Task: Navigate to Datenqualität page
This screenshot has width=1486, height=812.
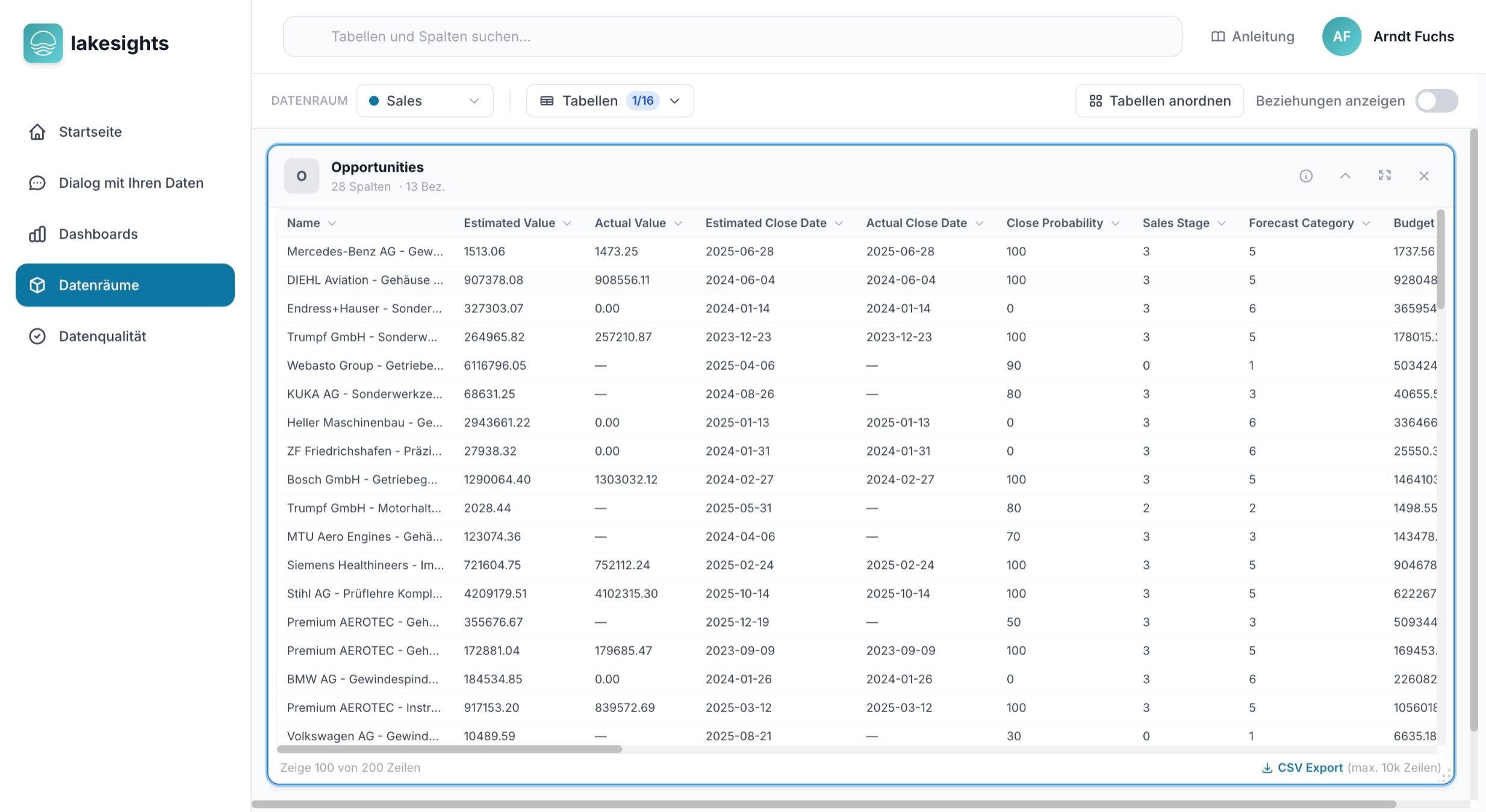Action: (102, 336)
